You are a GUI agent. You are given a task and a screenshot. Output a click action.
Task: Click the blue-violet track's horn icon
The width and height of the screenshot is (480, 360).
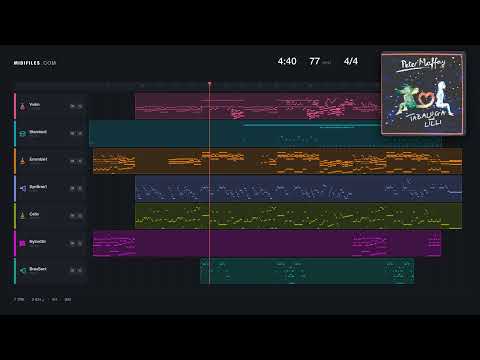[x=22, y=189]
